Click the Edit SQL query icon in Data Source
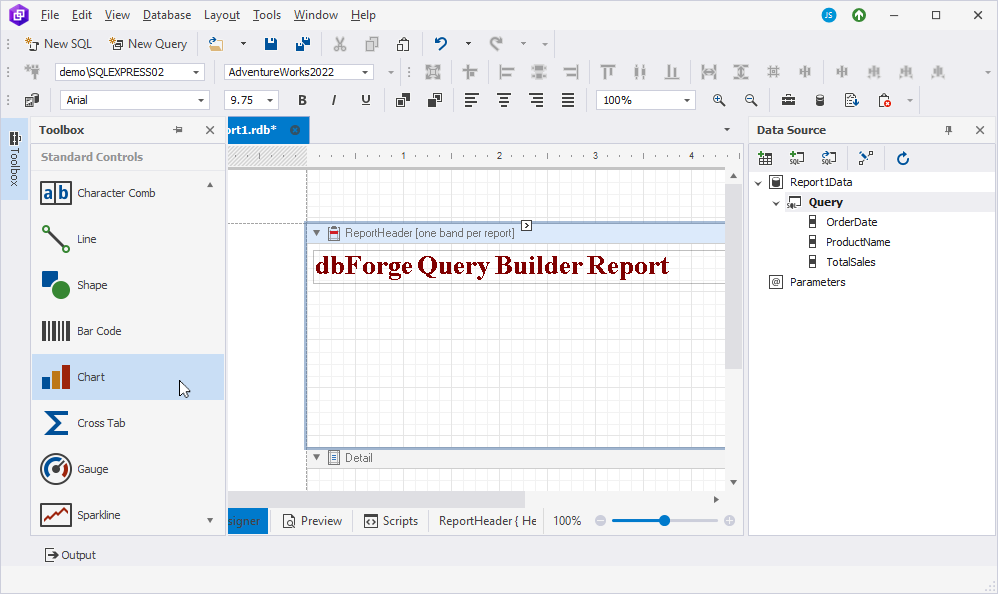998x594 pixels. [x=829, y=159]
